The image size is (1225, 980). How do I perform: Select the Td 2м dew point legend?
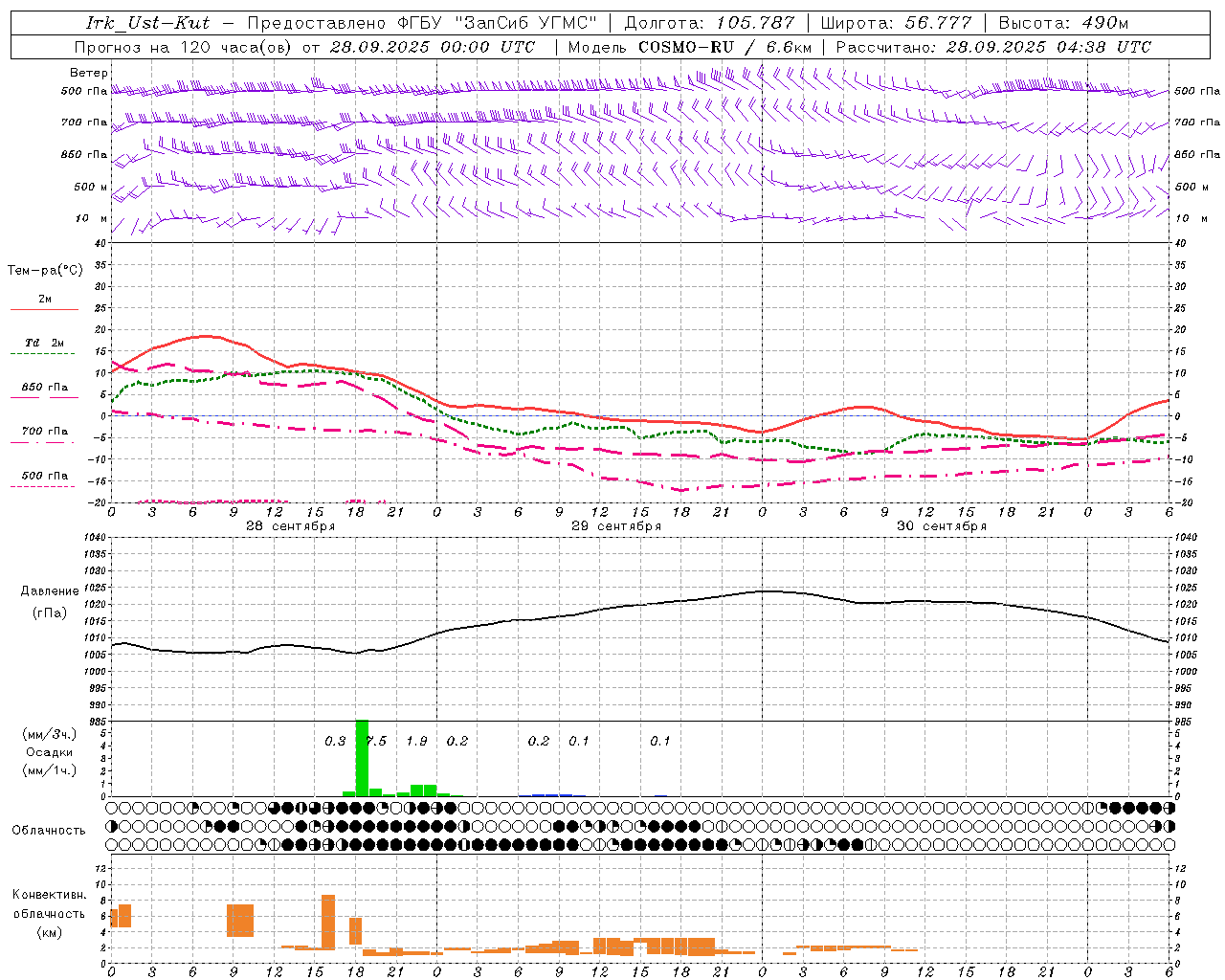tap(44, 343)
